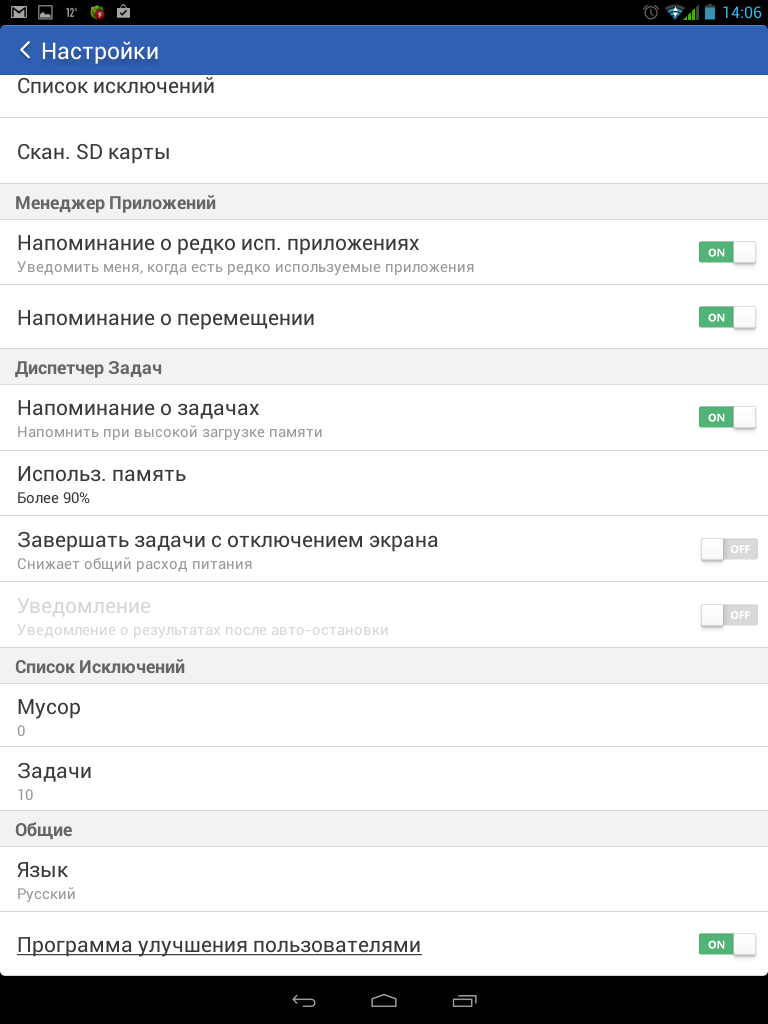Open the Gmail notification icon in status bar
The height and width of the screenshot is (1024, 768).
(19, 12)
